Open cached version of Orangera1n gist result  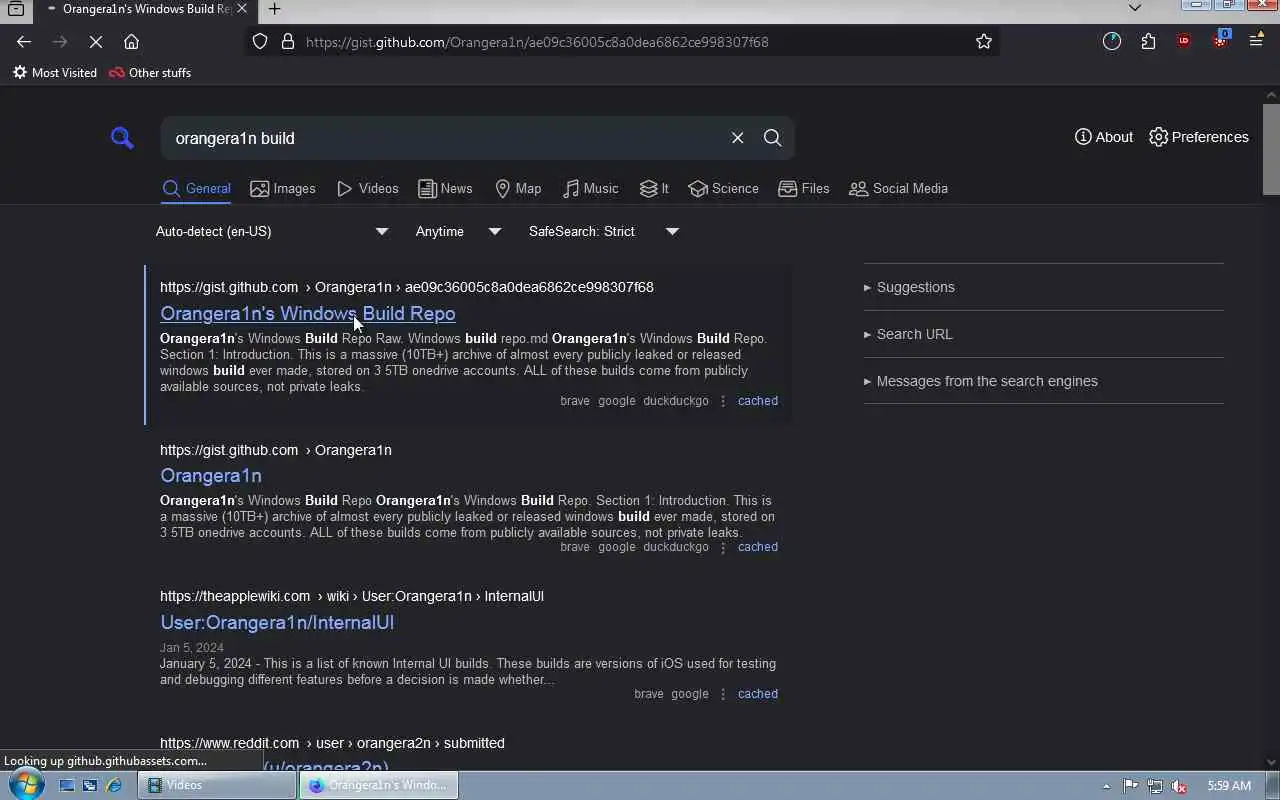758,547
